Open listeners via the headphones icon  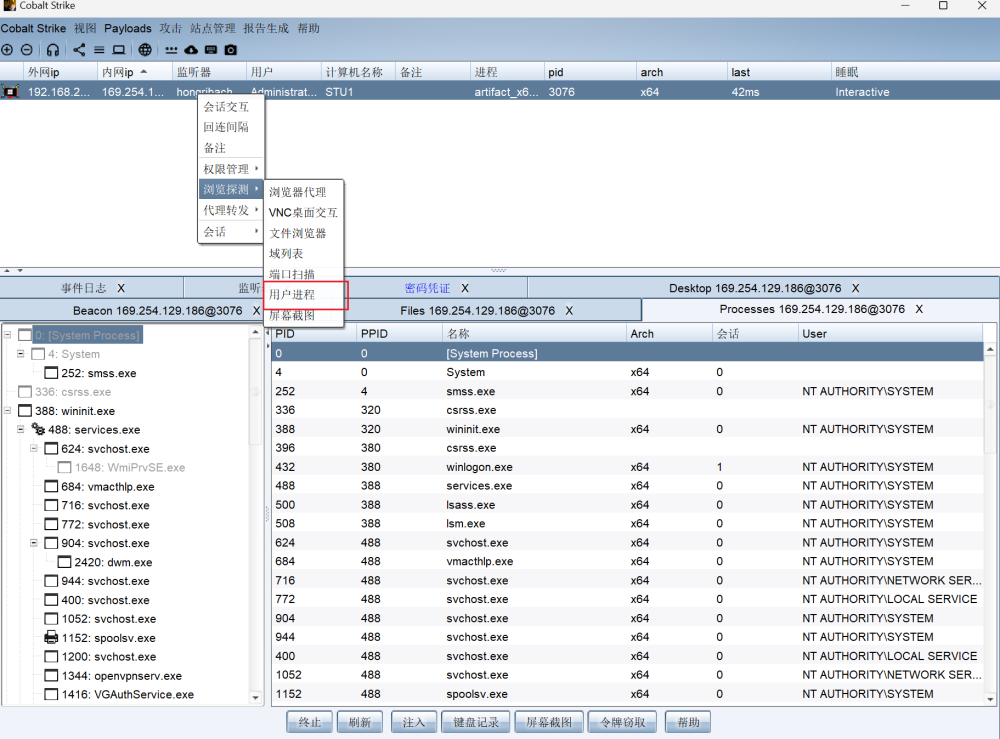(52, 50)
